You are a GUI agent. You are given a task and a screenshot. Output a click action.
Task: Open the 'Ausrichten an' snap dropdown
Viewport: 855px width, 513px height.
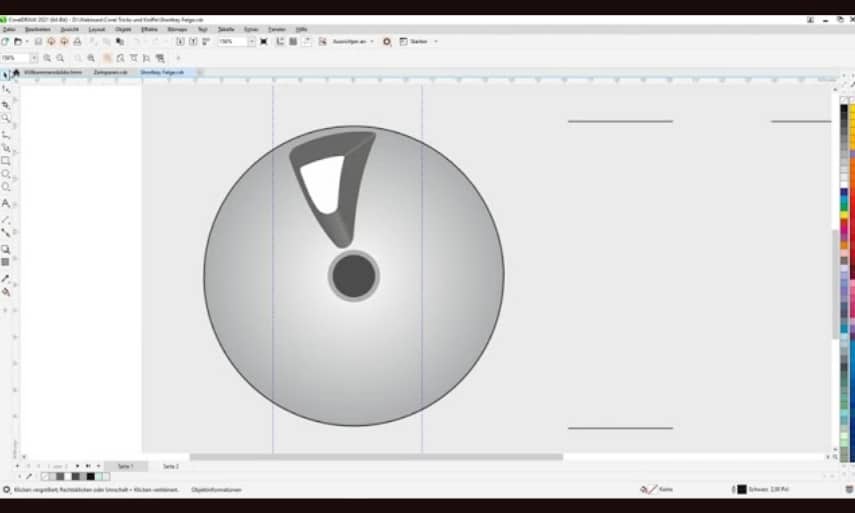coord(353,41)
